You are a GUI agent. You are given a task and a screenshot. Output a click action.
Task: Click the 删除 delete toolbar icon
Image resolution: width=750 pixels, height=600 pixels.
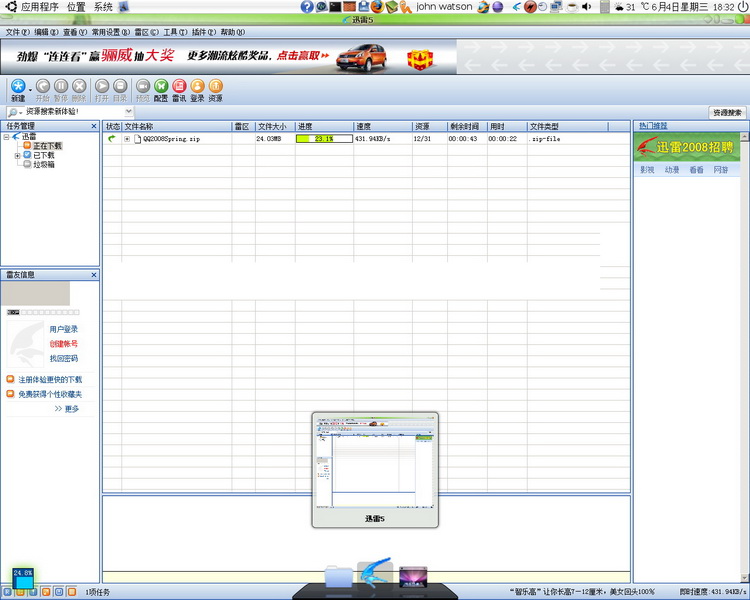(80, 87)
